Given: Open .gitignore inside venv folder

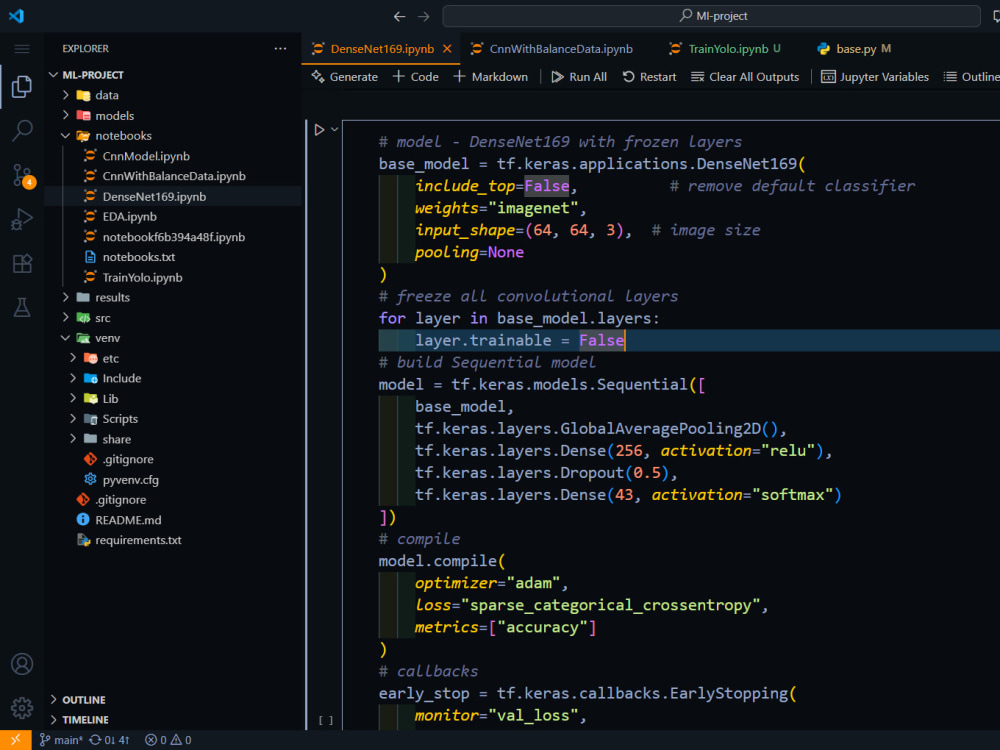Looking at the screenshot, I should 172,459.
